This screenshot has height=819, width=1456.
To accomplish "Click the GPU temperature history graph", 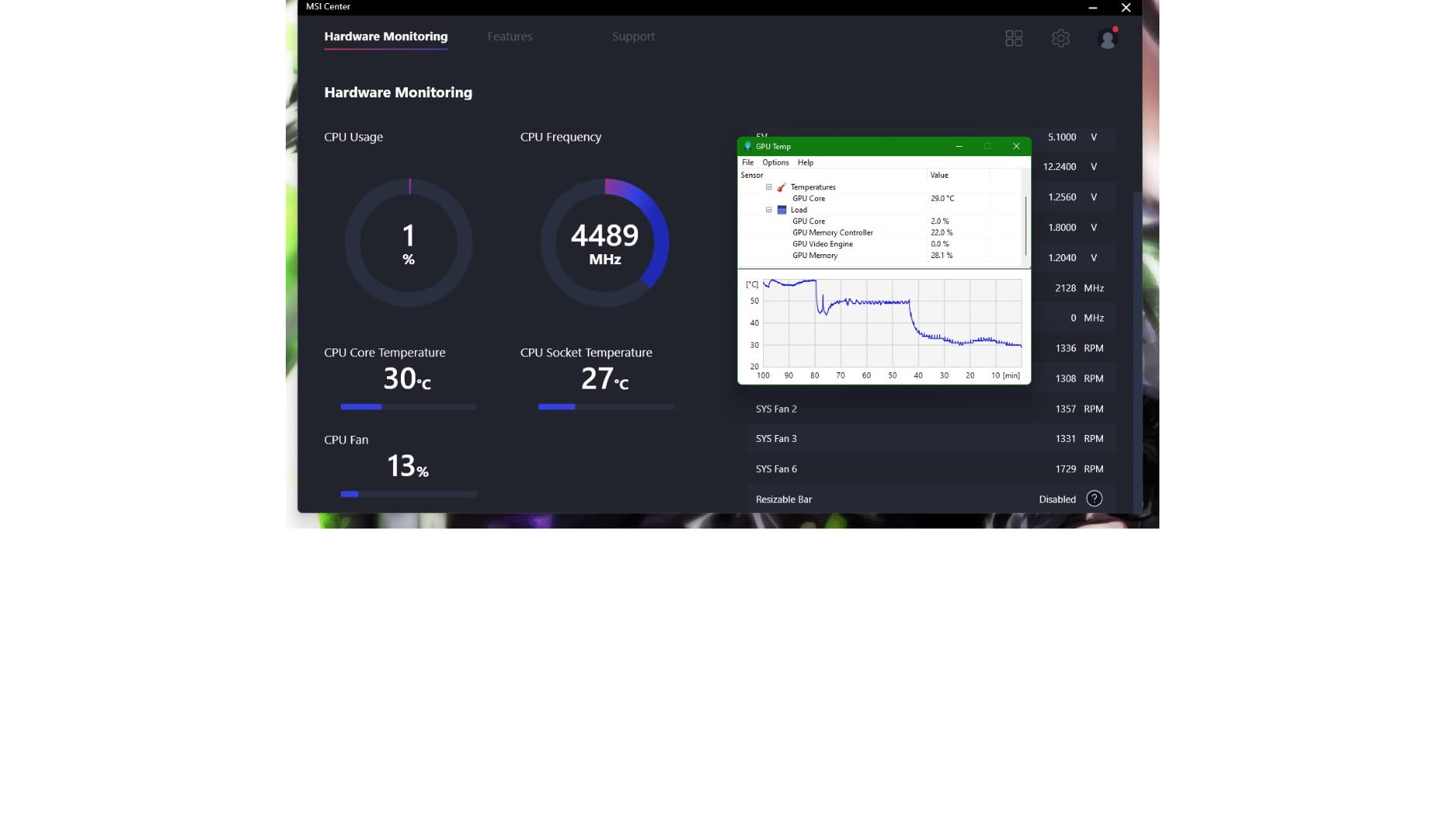I will (x=892, y=323).
